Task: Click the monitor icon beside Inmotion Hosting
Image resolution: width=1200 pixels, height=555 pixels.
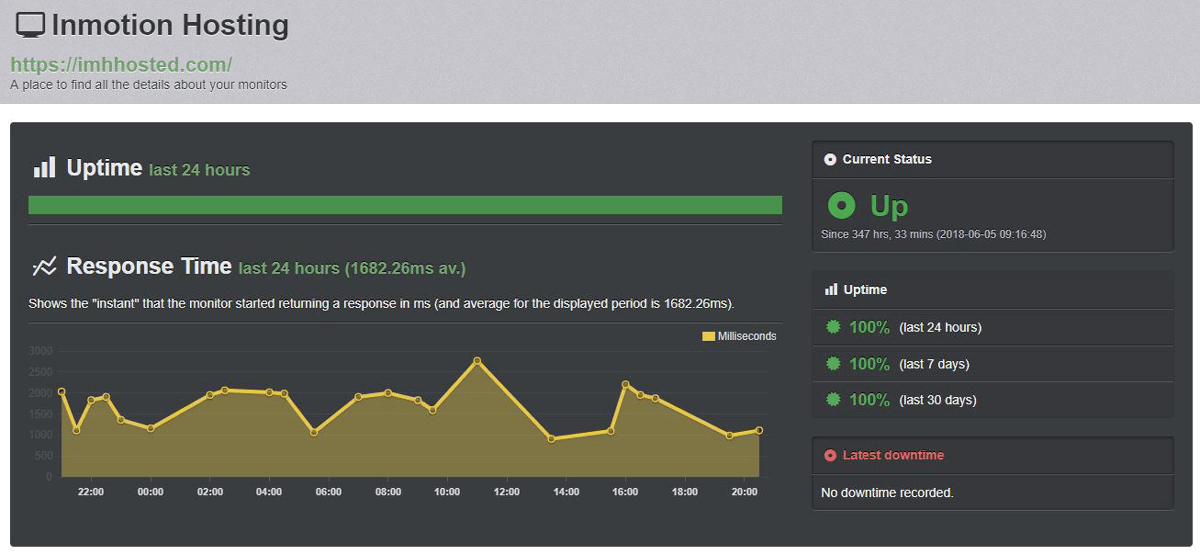Action: pyautogui.click(x=30, y=25)
